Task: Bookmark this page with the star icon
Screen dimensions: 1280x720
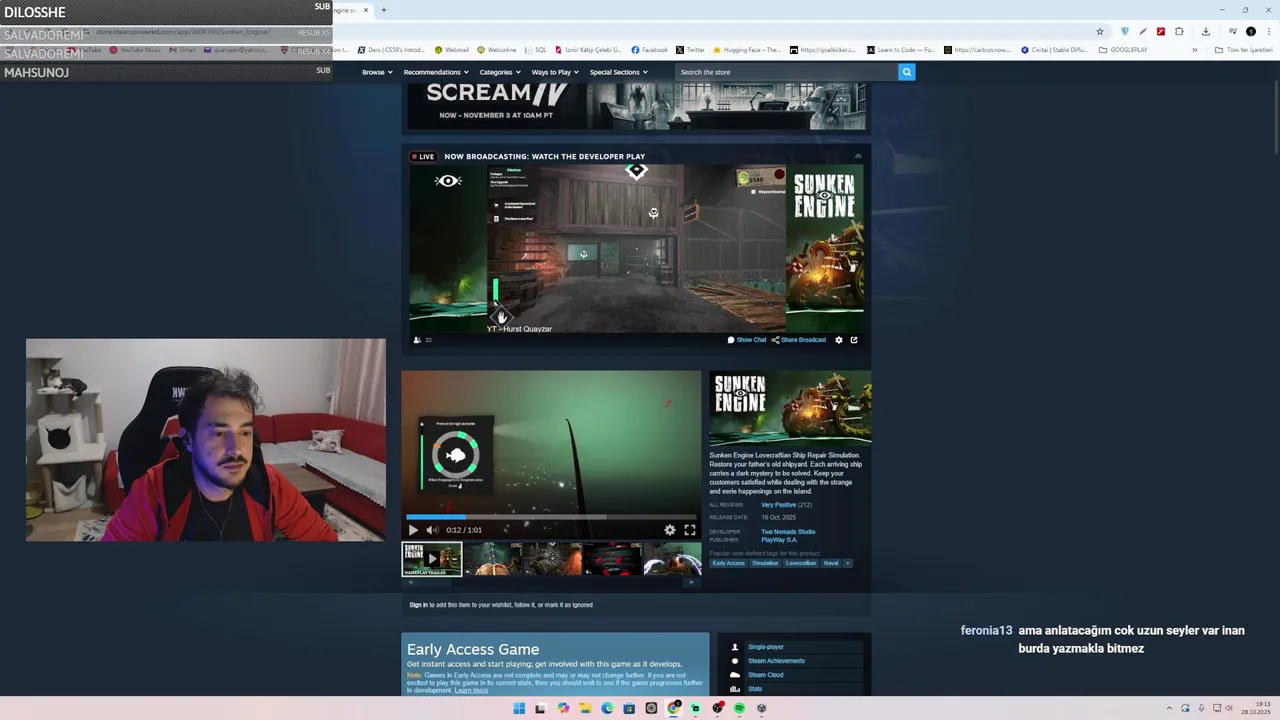Action: click(x=1100, y=31)
